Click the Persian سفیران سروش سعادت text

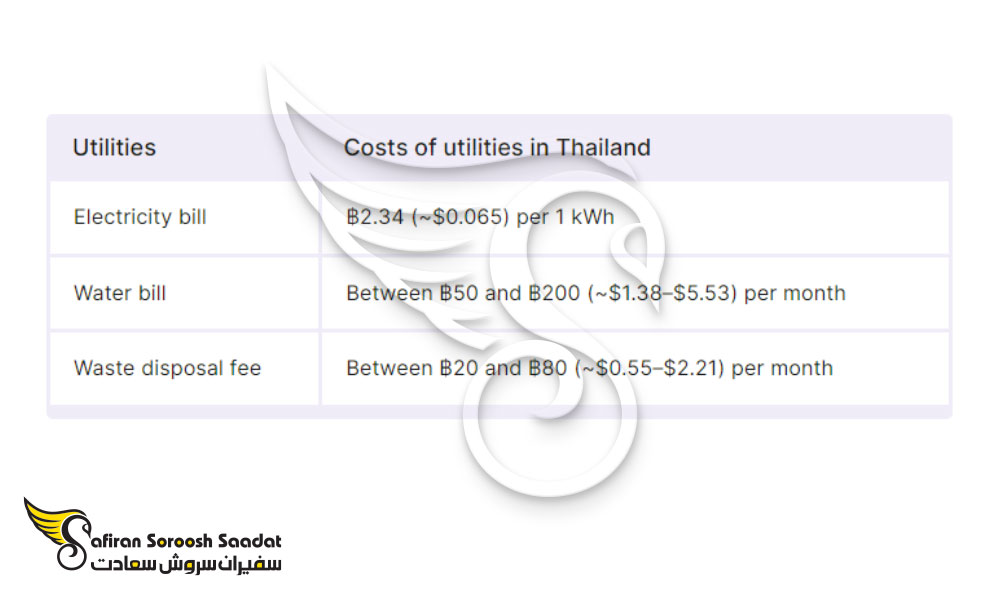(186, 564)
